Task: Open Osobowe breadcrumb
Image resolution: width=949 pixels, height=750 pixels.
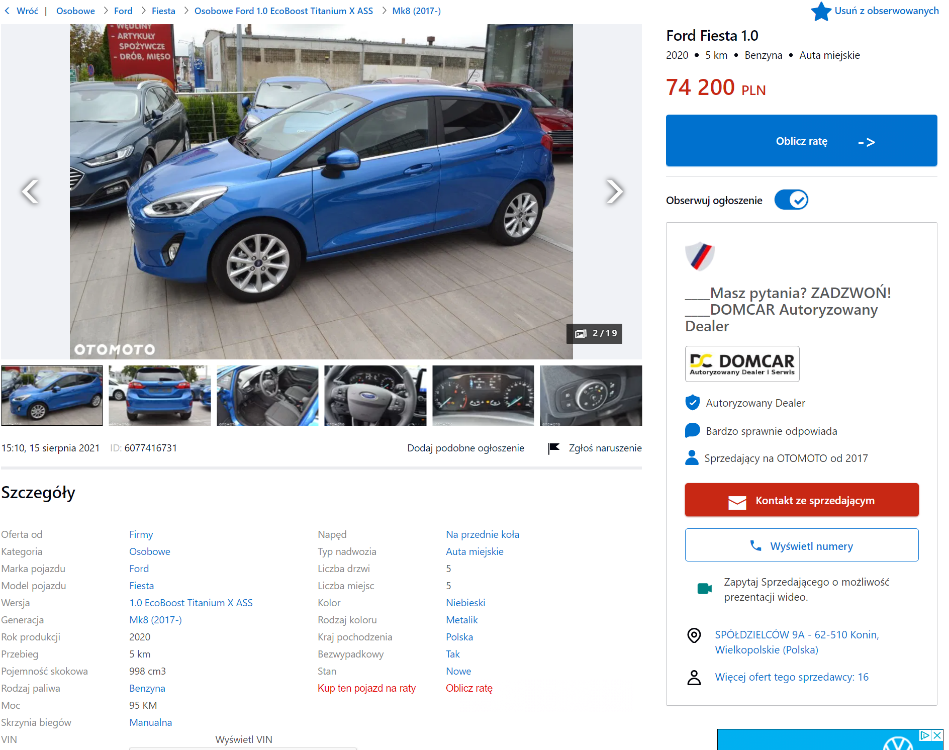Action: 76,11
